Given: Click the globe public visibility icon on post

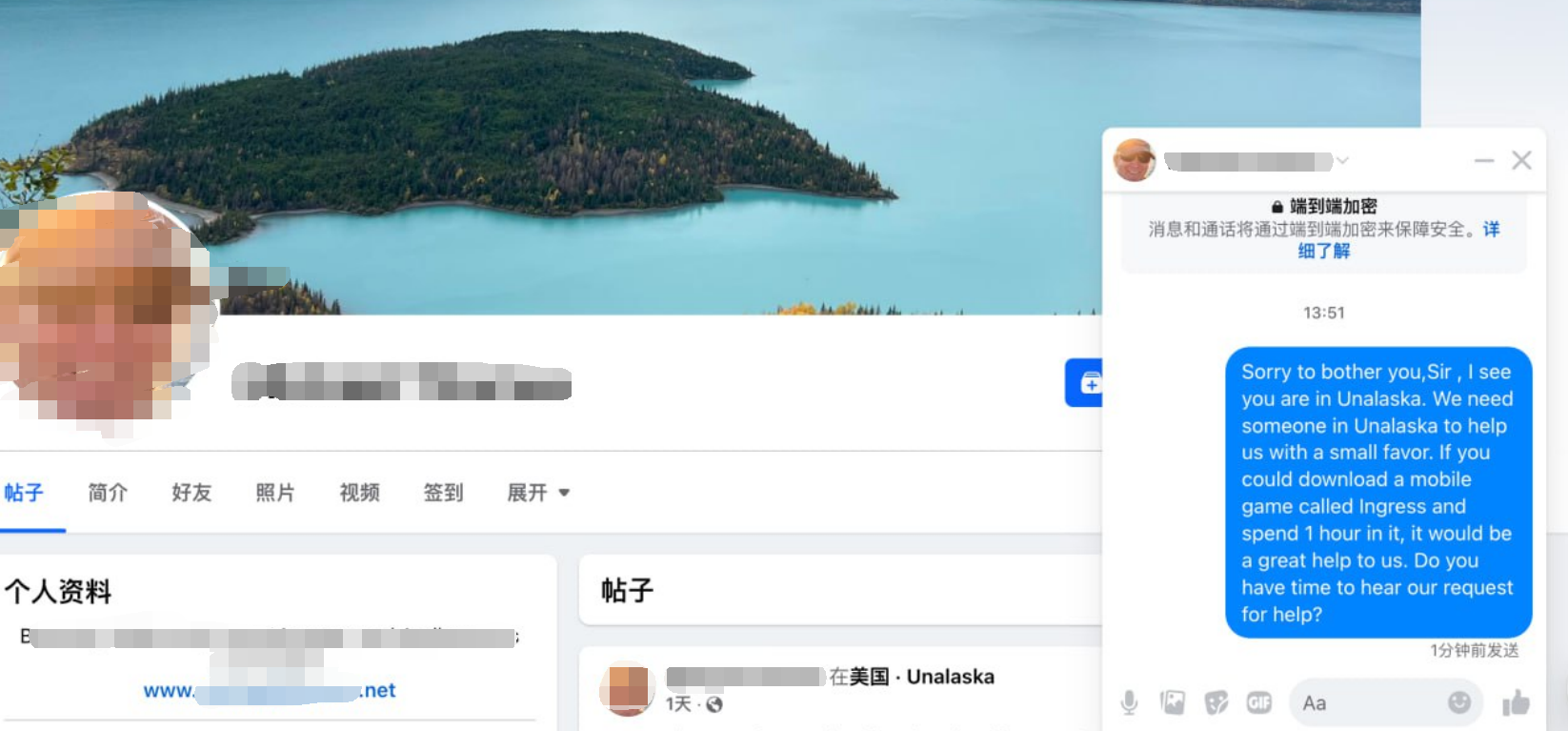Looking at the screenshot, I should coord(714,704).
